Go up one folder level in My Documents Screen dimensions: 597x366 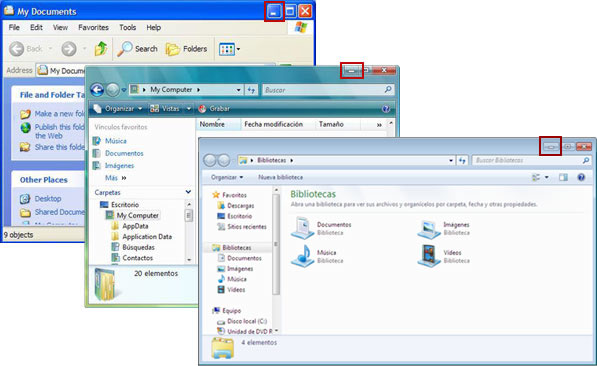pos(101,49)
